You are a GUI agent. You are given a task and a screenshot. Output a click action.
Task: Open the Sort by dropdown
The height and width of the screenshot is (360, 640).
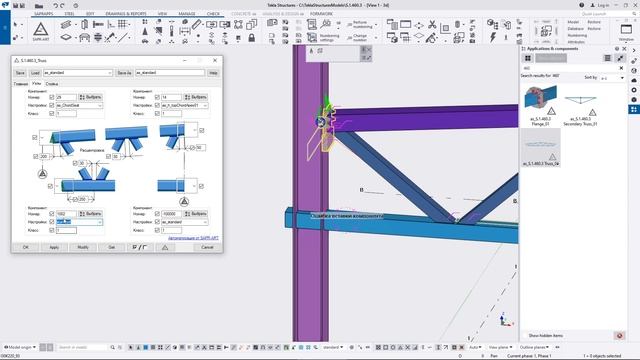pyautogui.click(x=612, y=78)
